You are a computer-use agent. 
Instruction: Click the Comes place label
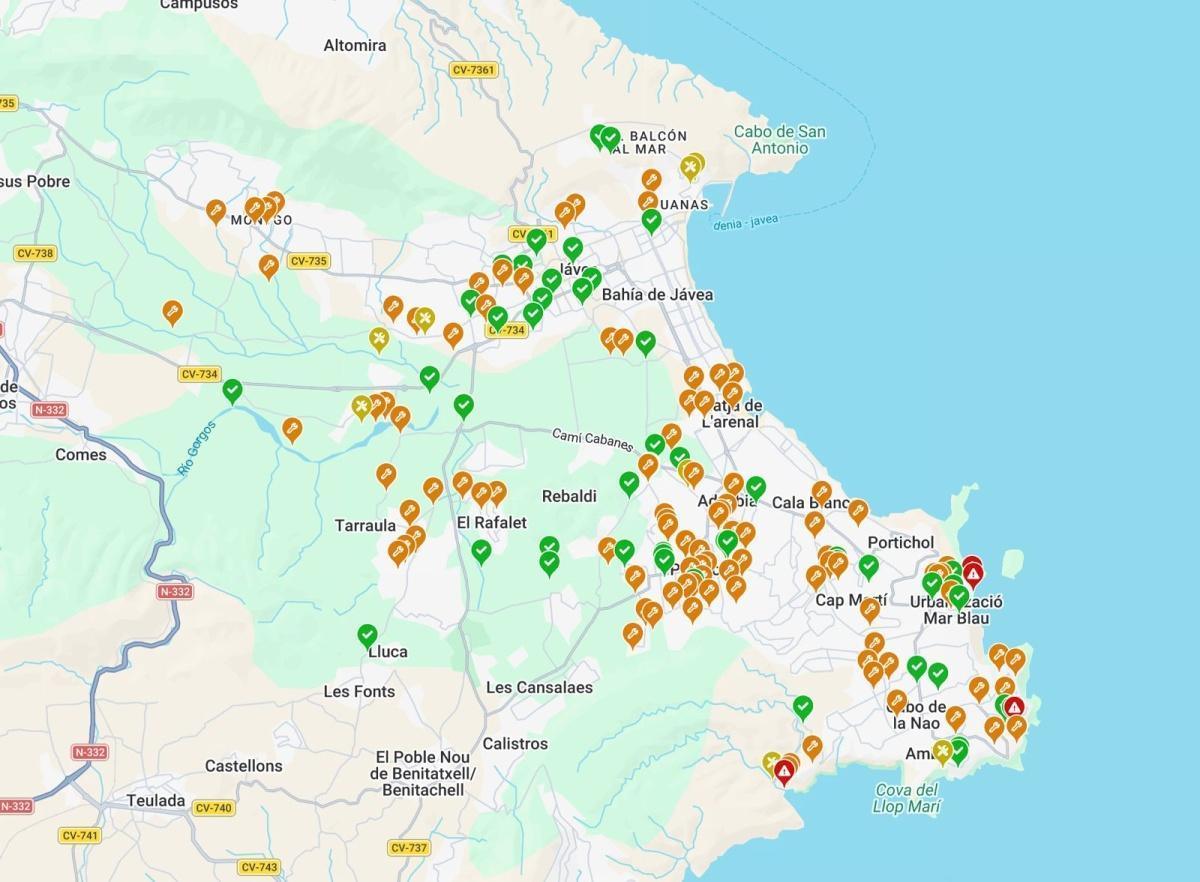click(x=81, y=455)
